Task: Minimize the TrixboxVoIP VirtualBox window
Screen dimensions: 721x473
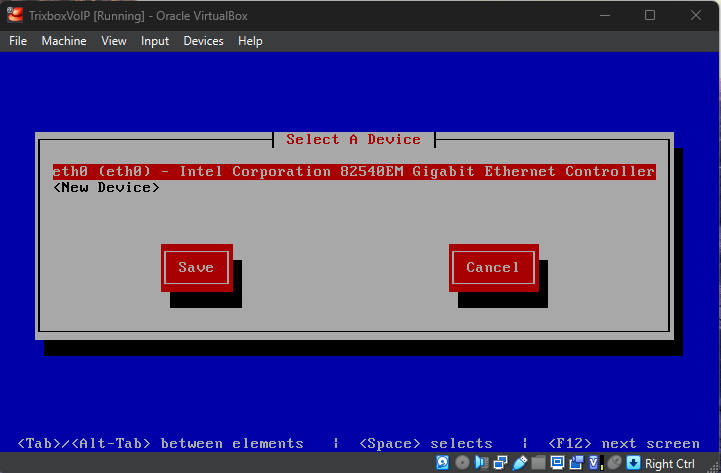Action: [605, 15]
